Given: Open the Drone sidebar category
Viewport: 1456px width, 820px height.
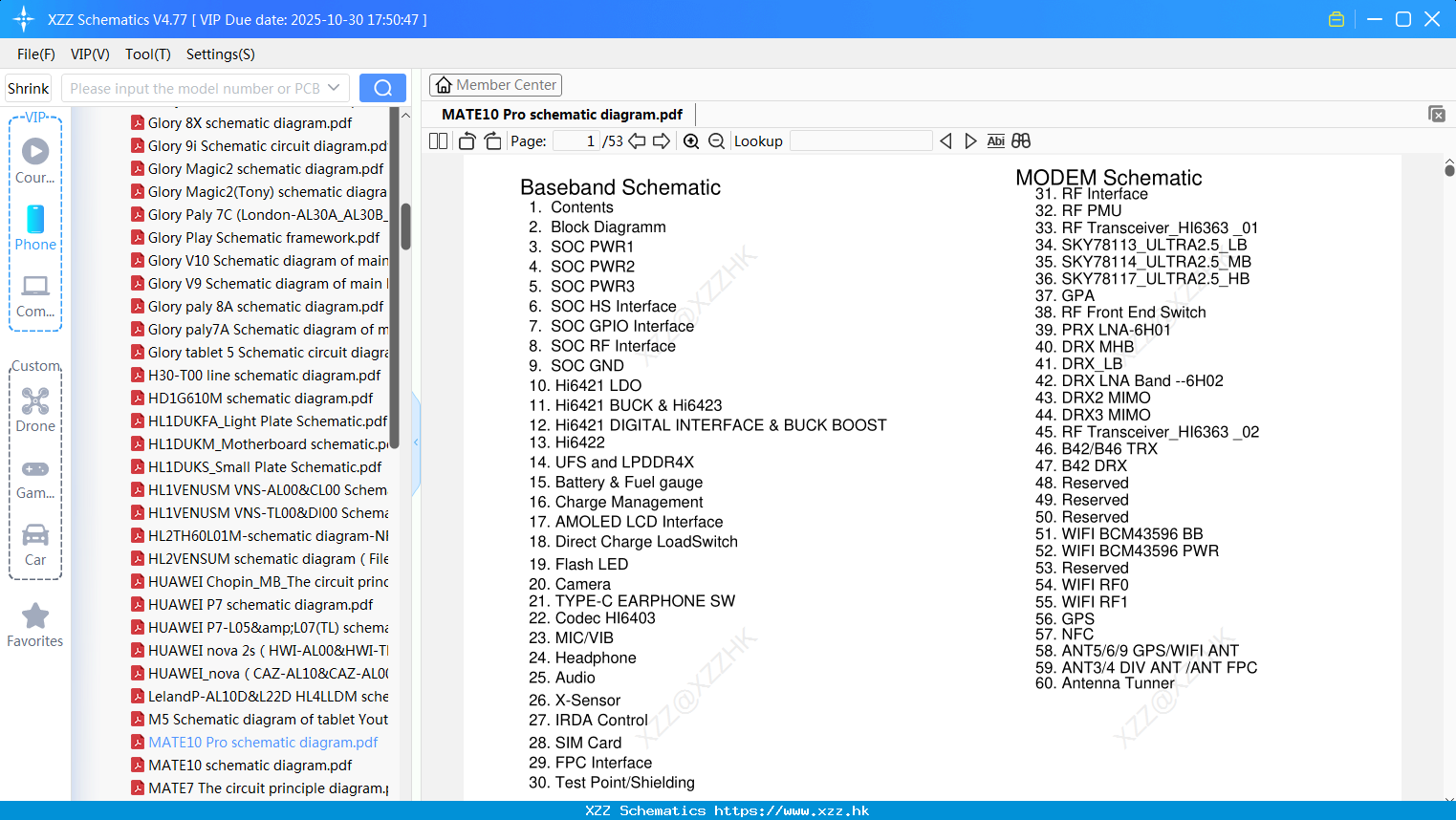Looking at the screenshot, I should click(x=35, y=409).
